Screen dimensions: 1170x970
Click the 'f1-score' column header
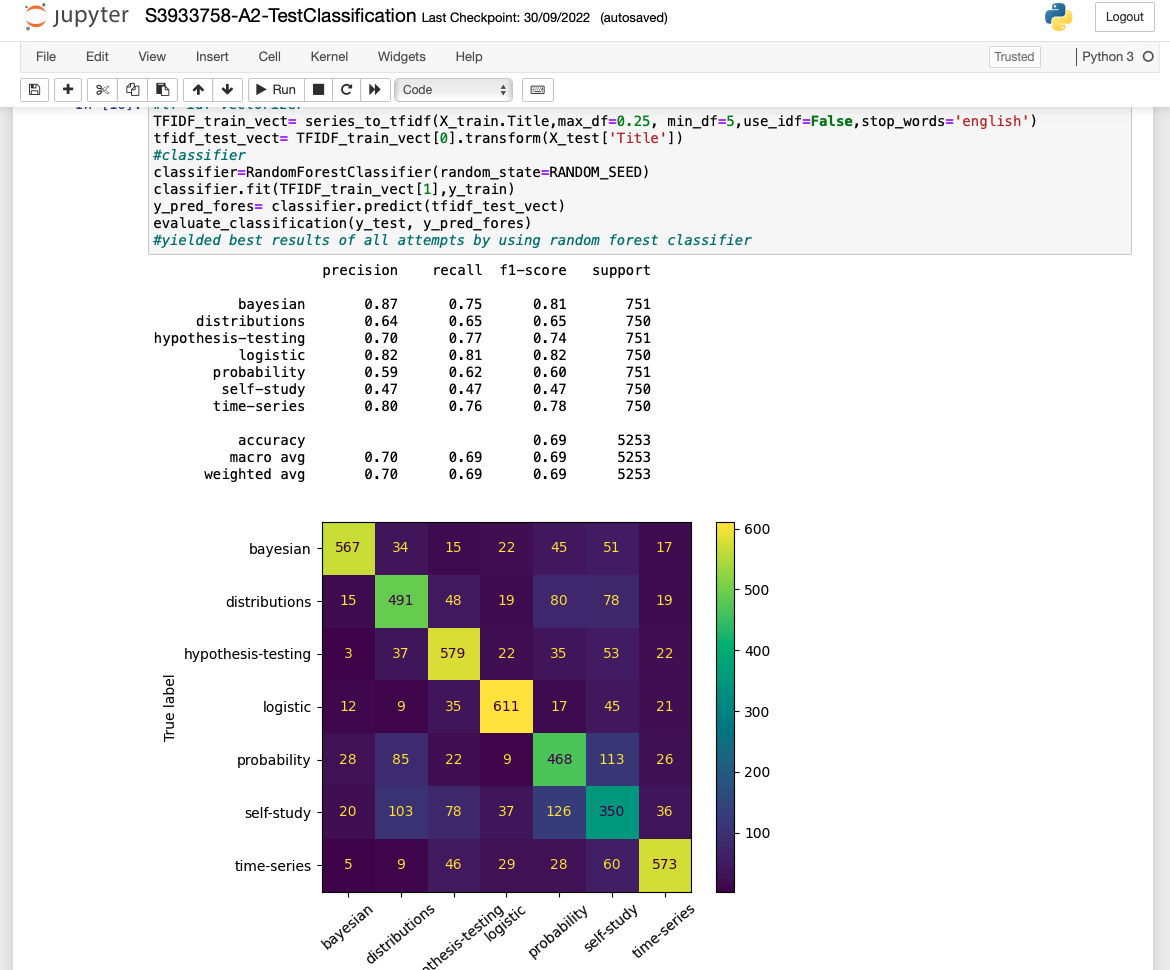pos(533,270)
